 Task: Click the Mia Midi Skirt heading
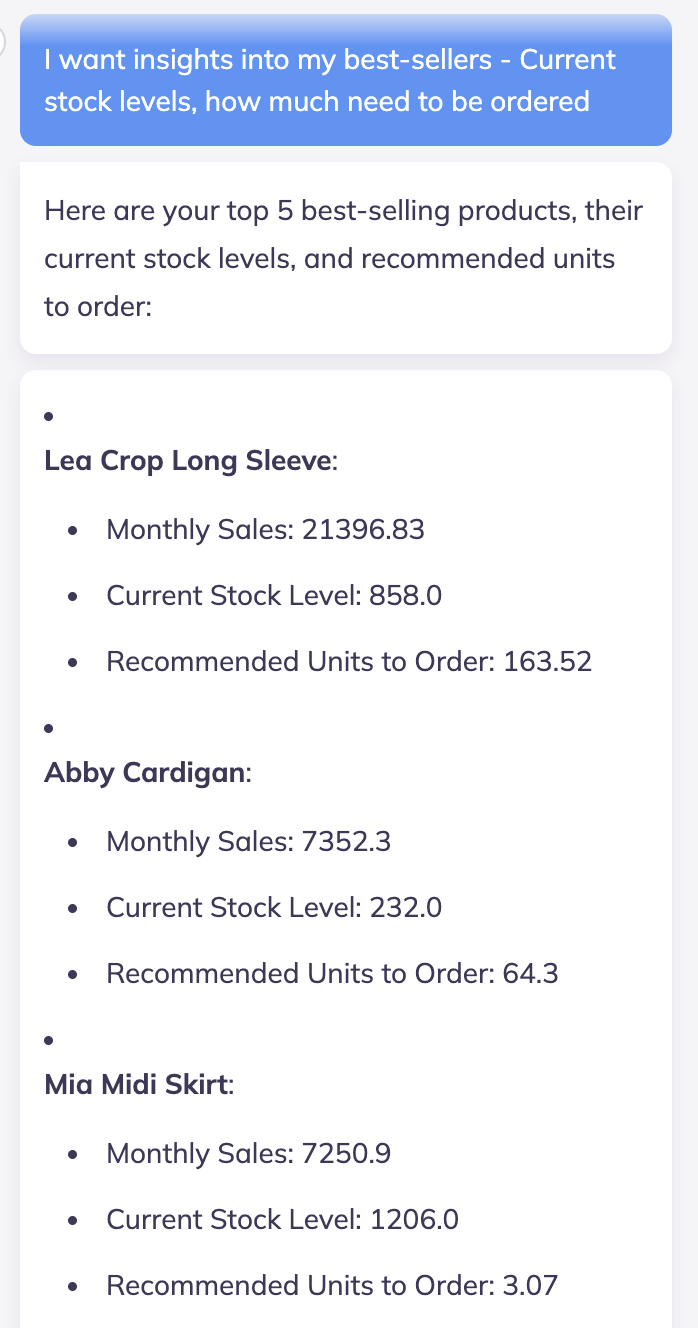point(136,1085)
